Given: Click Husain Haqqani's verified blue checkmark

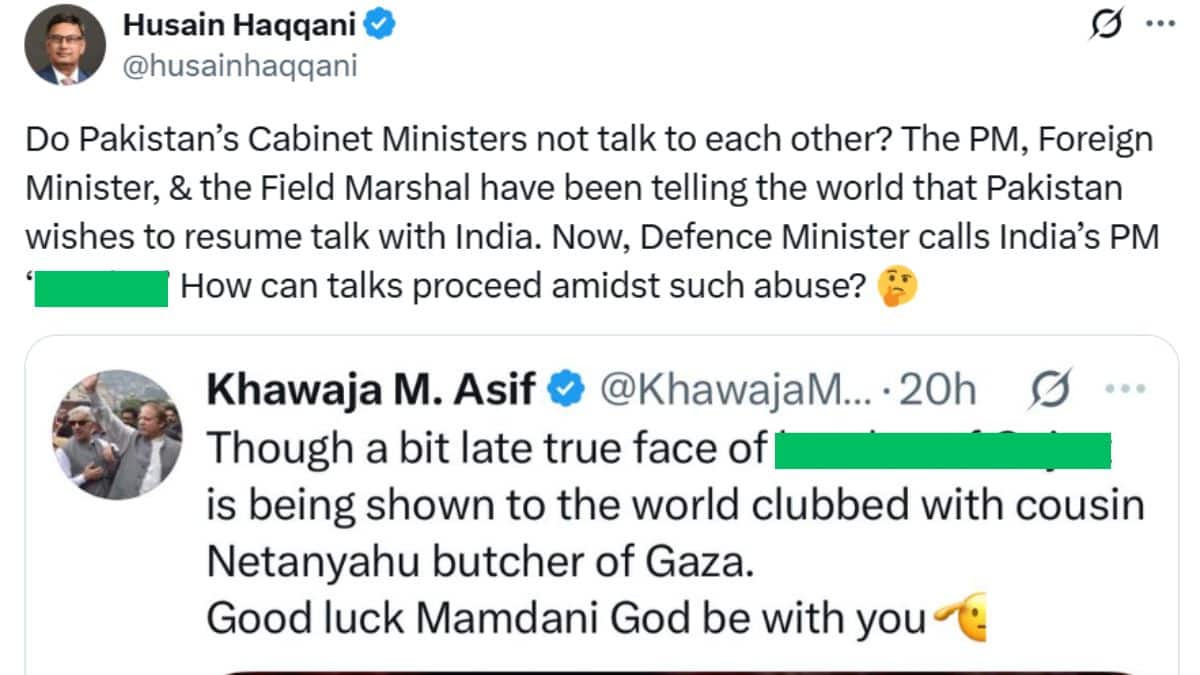Looking at the screenshot, I should pos(380,25).
